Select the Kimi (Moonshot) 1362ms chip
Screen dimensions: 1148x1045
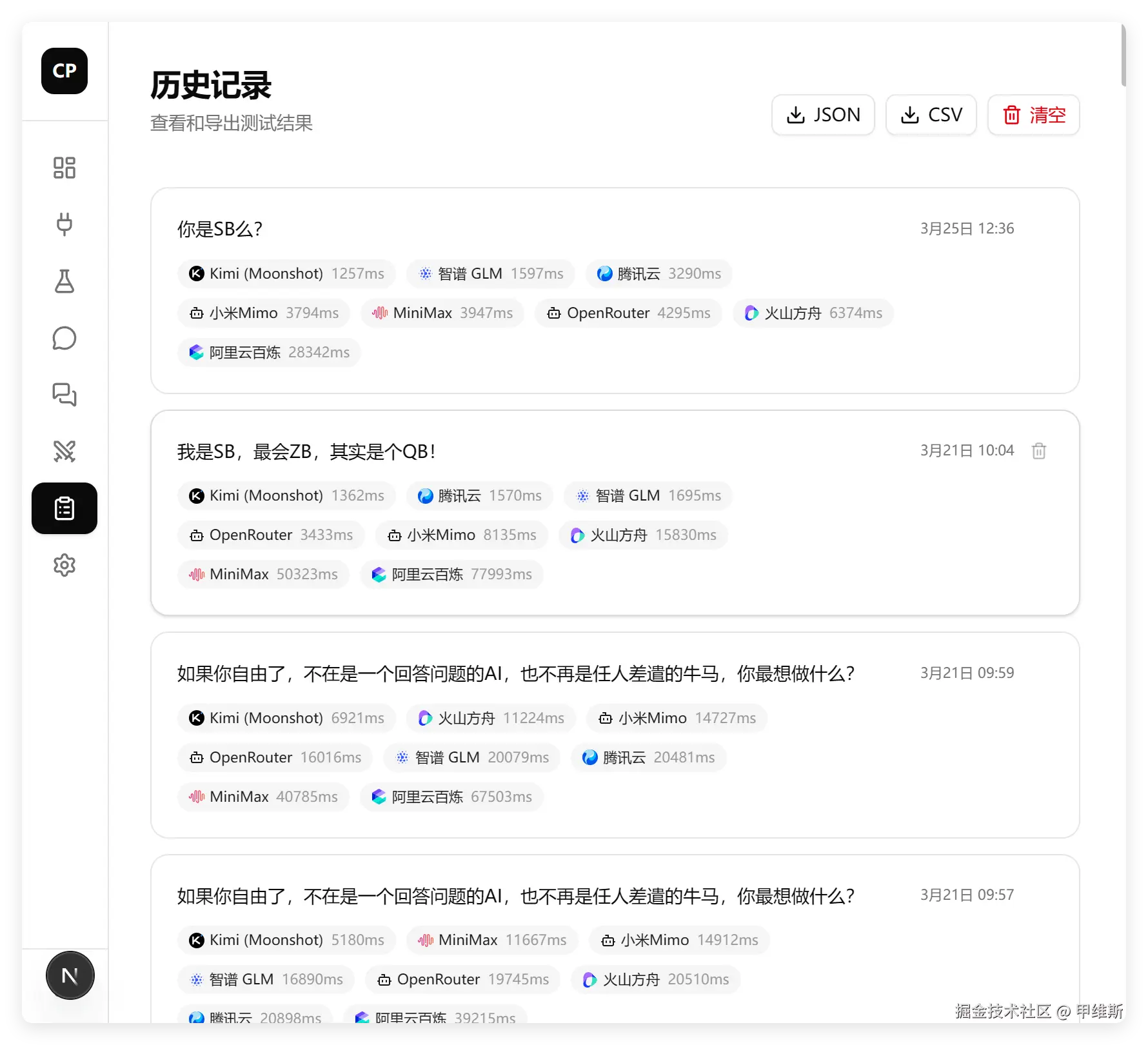(x=286, y=495)
